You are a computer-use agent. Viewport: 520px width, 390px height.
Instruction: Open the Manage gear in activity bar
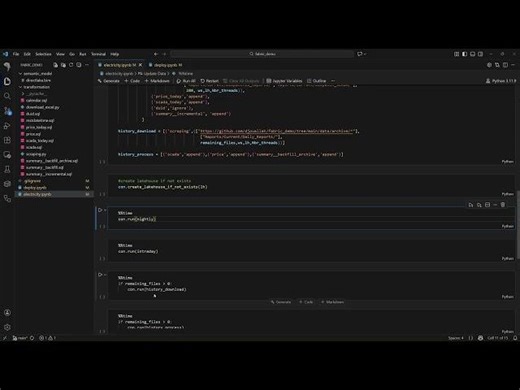[7, 327]
